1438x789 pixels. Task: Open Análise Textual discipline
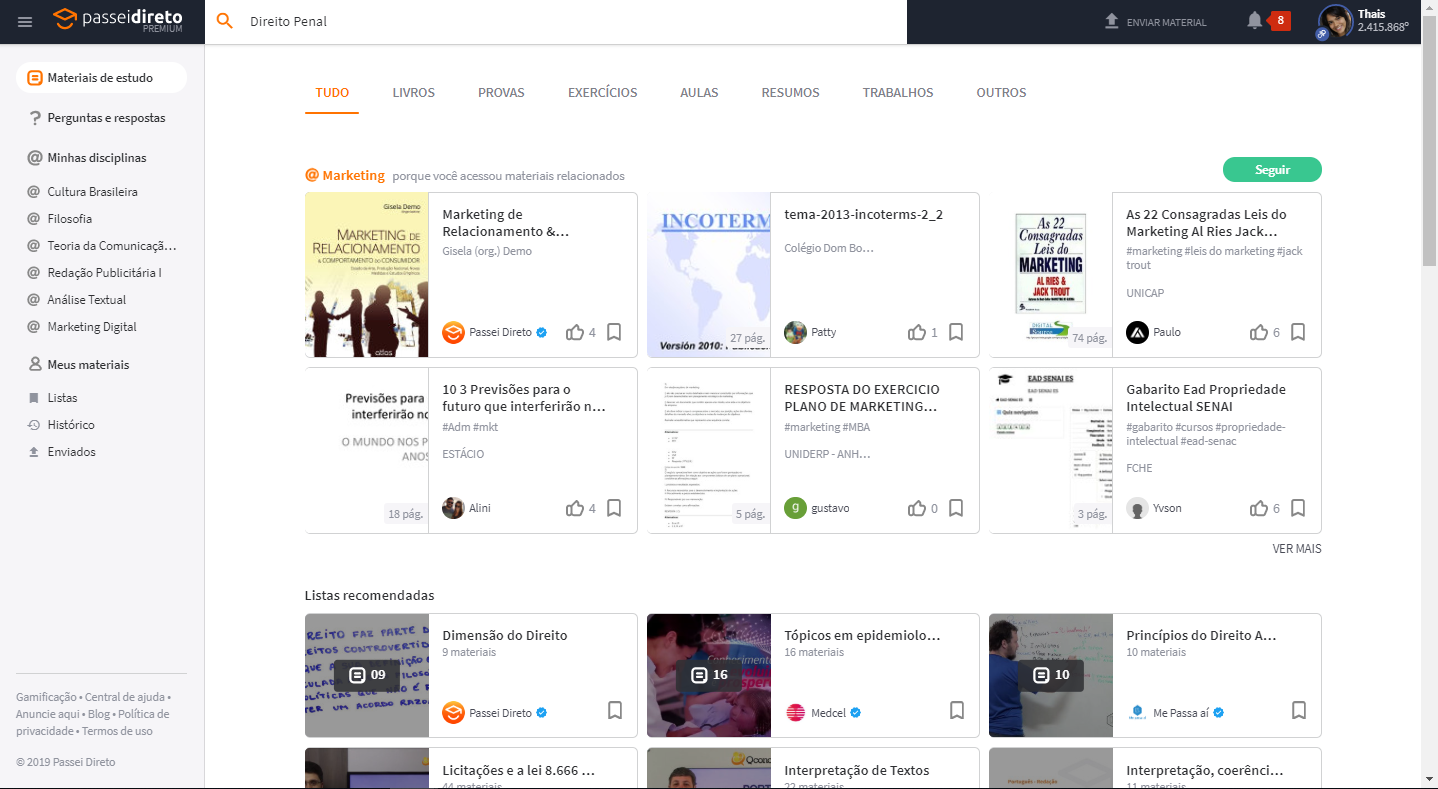pyautogui.click(x=87, y=300)
